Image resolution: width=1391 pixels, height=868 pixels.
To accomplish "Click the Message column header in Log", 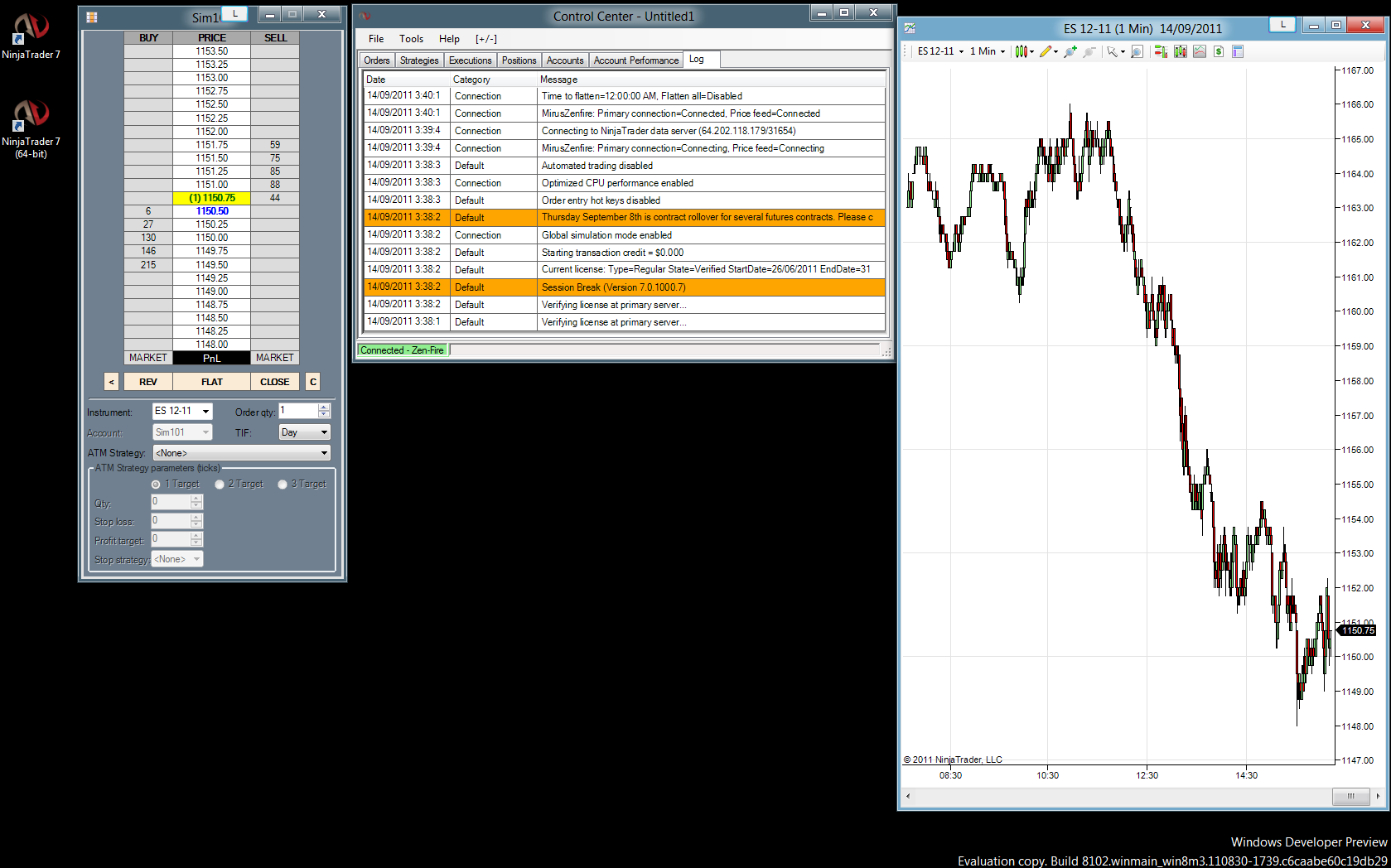I will tap(712, 80).
